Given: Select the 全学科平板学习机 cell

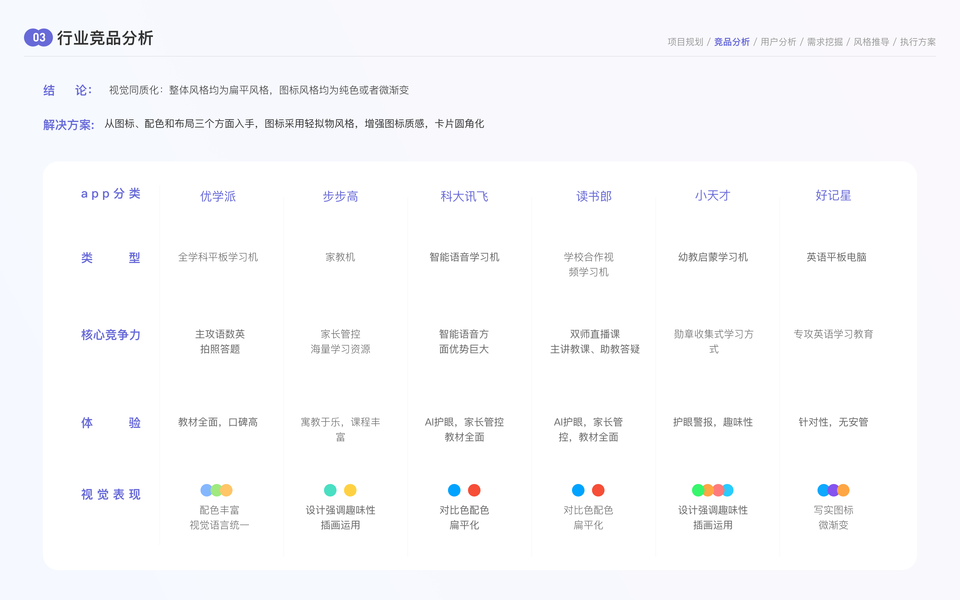Looking at the screenshot, I should (218, 257).
